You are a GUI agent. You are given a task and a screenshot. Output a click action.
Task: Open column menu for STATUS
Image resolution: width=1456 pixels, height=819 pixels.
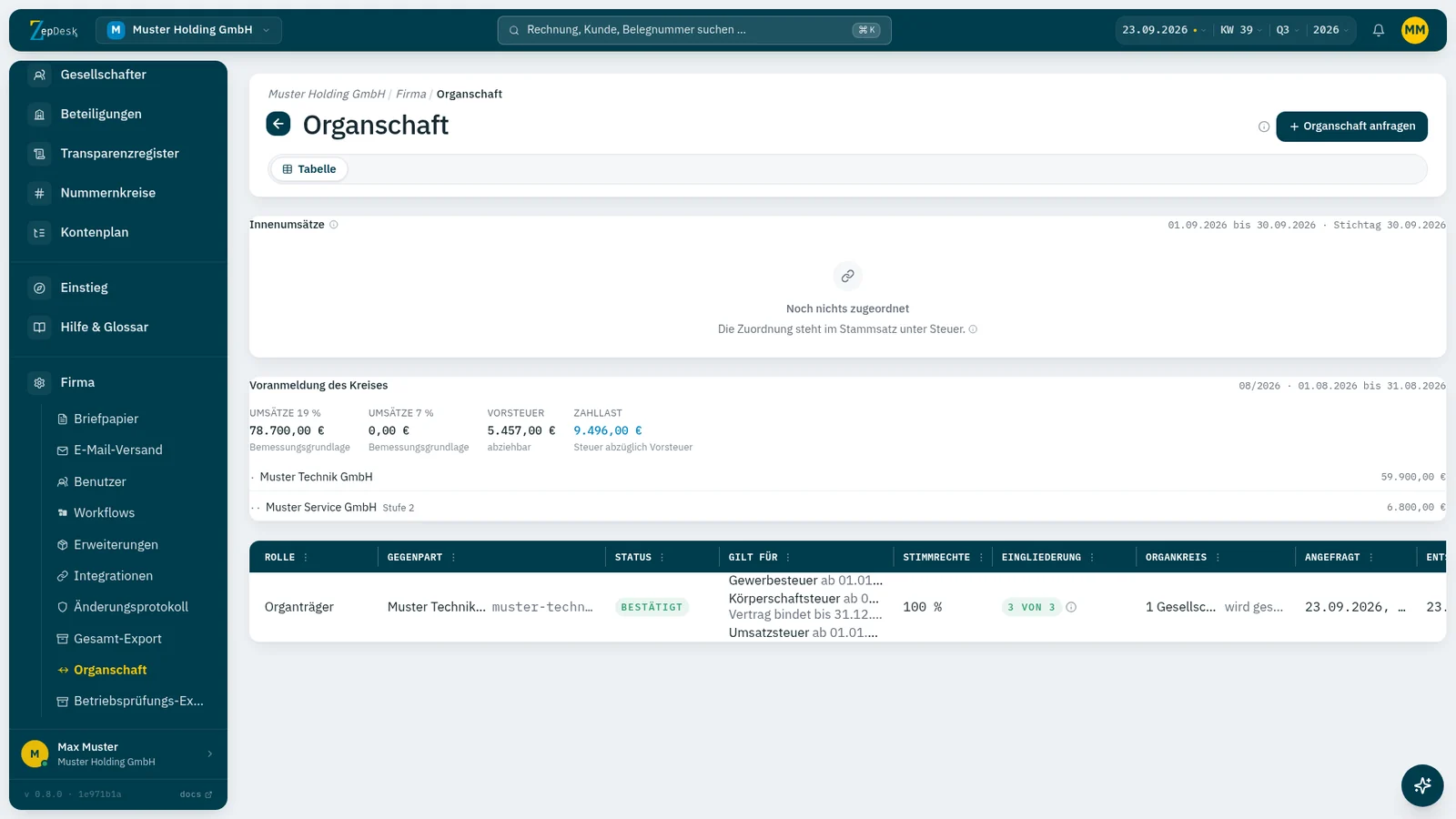tap(662, 557)
